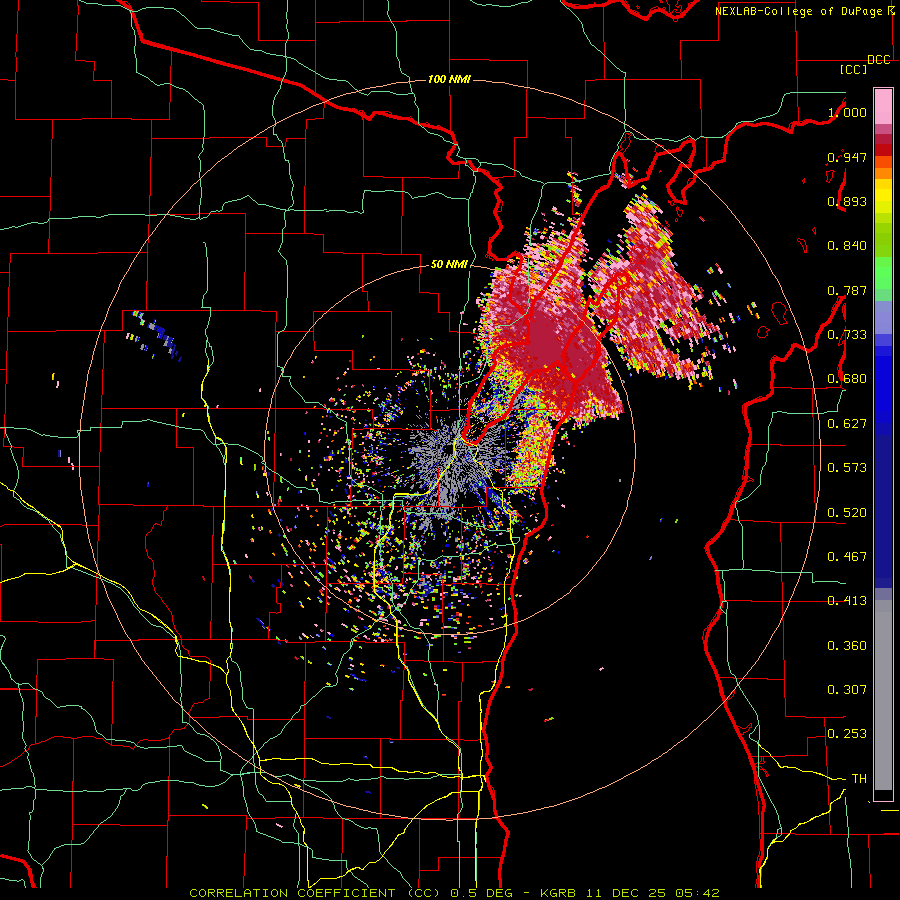Click the 0.307 legend value
Viewport: 900px width, 900px height.
click(x=847, y=690)
